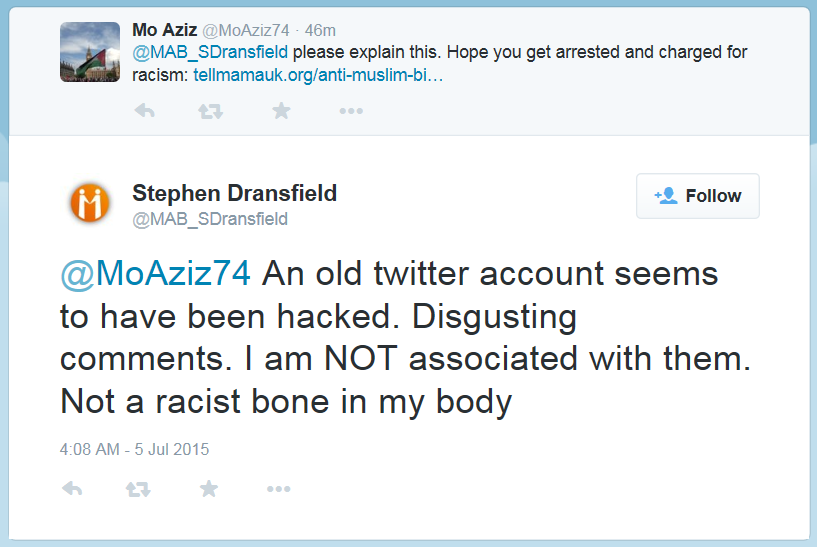Open more options on Stephen Dransfield's tweet
This screenshot has height=547, width=817.
(x=278, y=489)
